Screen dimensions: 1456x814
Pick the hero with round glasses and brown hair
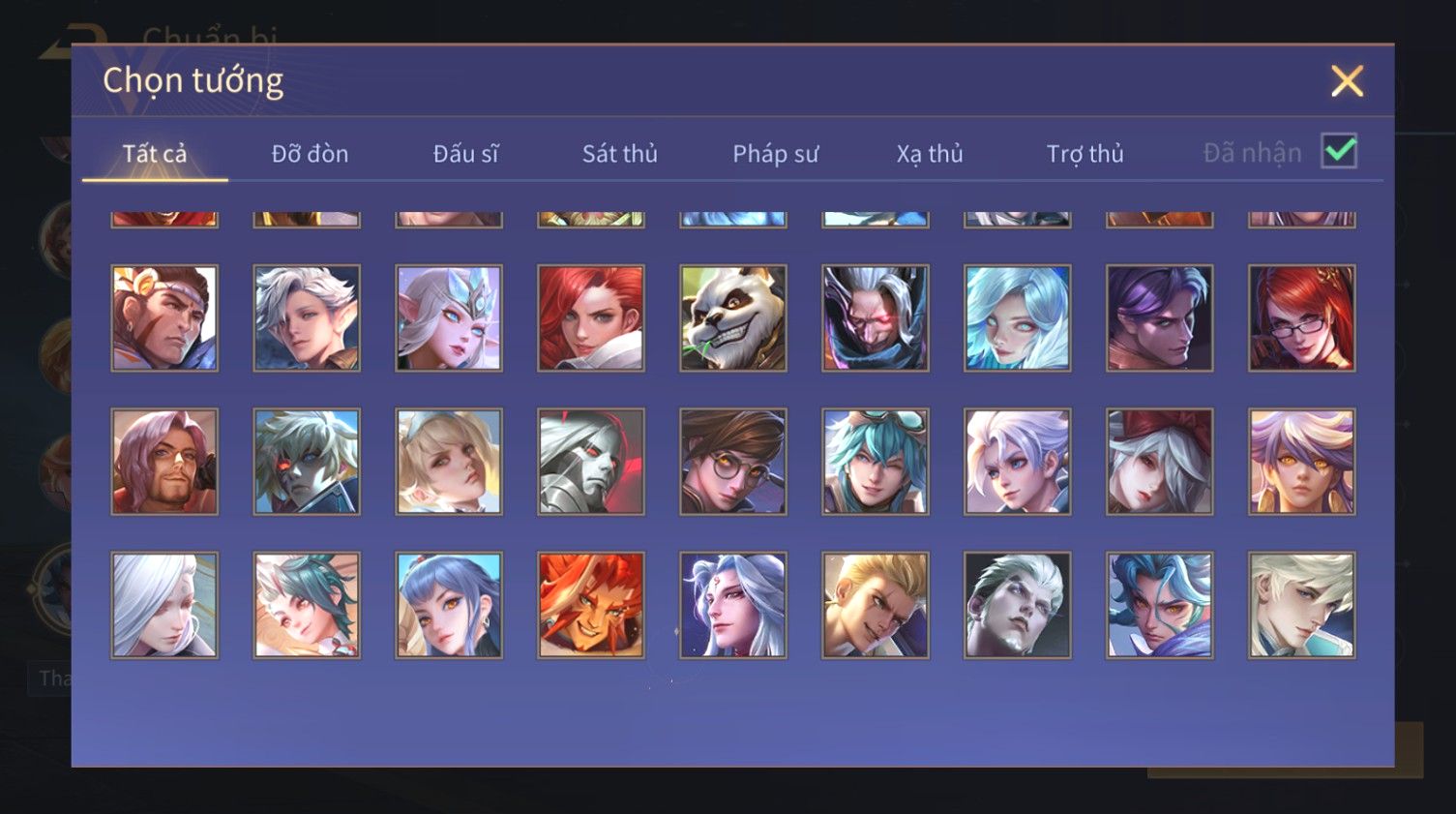click(x=733, y=462)
